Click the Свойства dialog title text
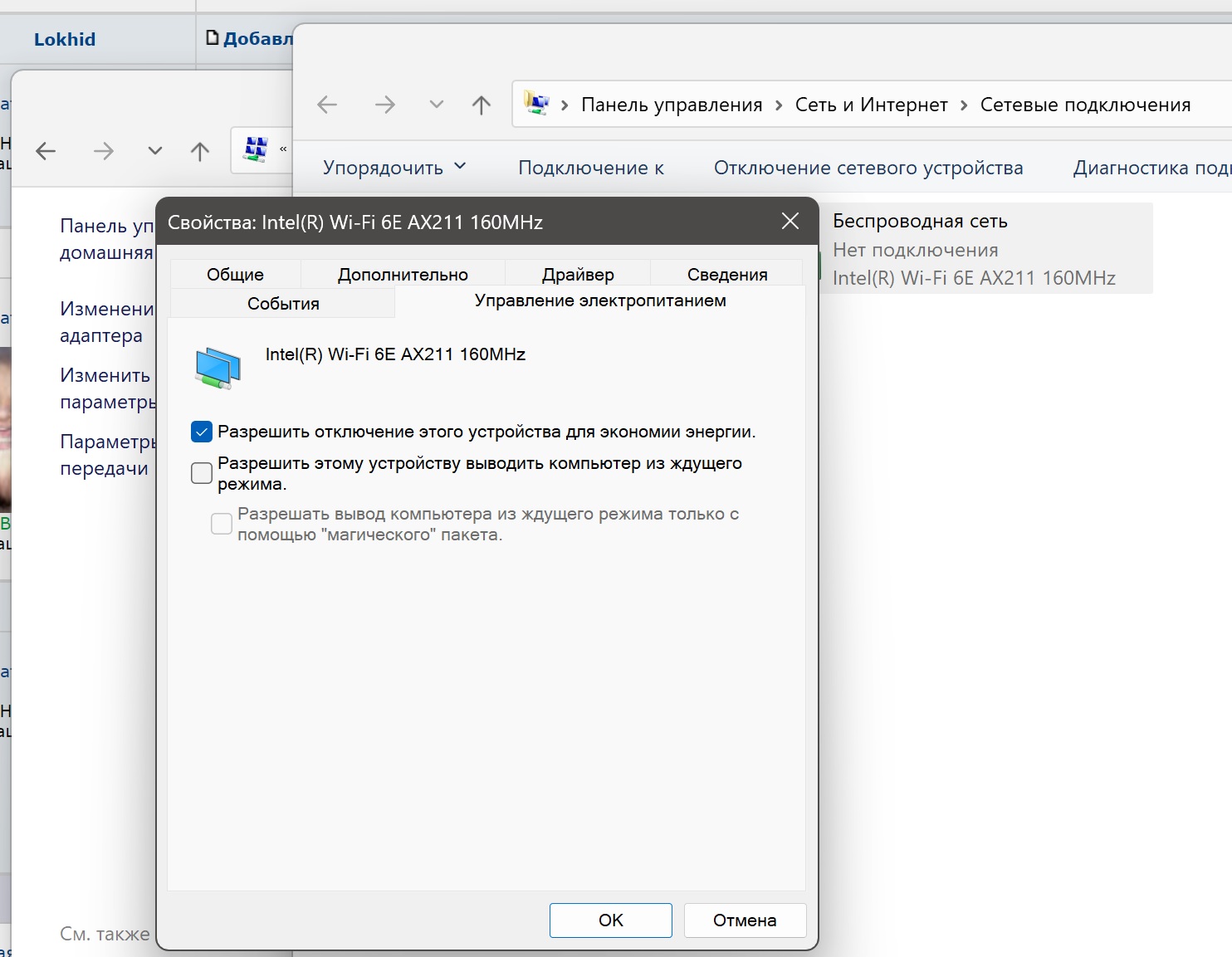Image resolution: width=1232 pixels, height=957 pixels. point(355,222)
